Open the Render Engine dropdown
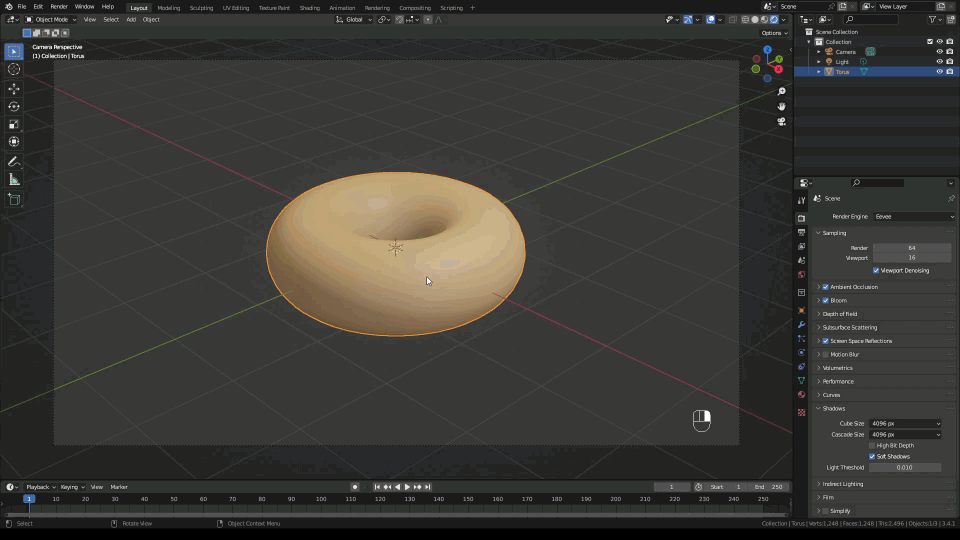Viewport: 960px width, 540px height. (x=914, y=216)
